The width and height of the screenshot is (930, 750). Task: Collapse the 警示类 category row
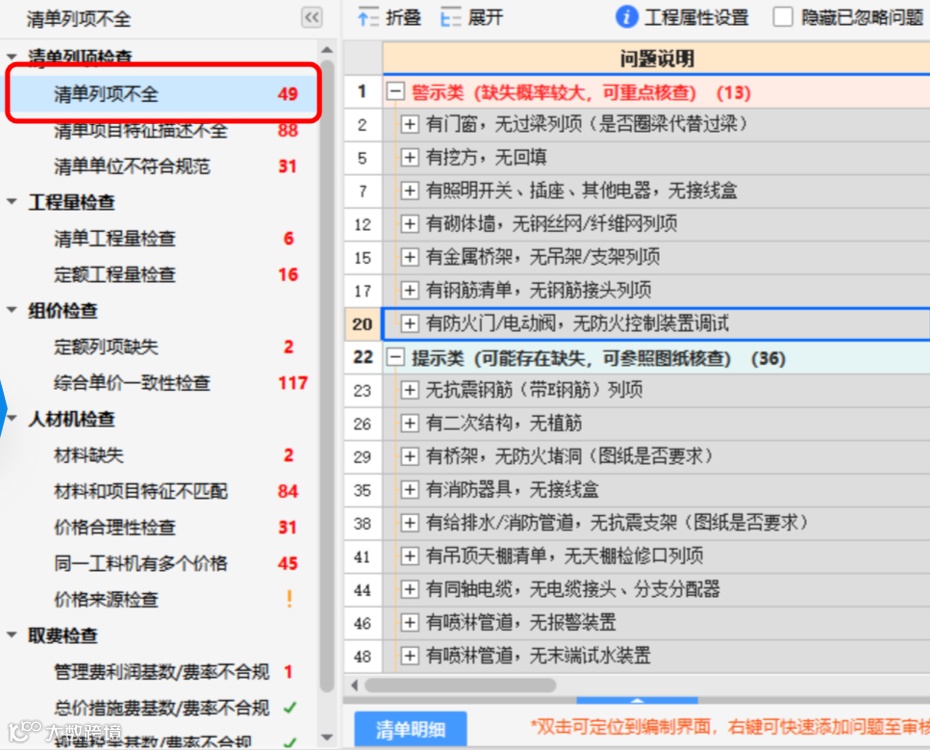(396, 92)
